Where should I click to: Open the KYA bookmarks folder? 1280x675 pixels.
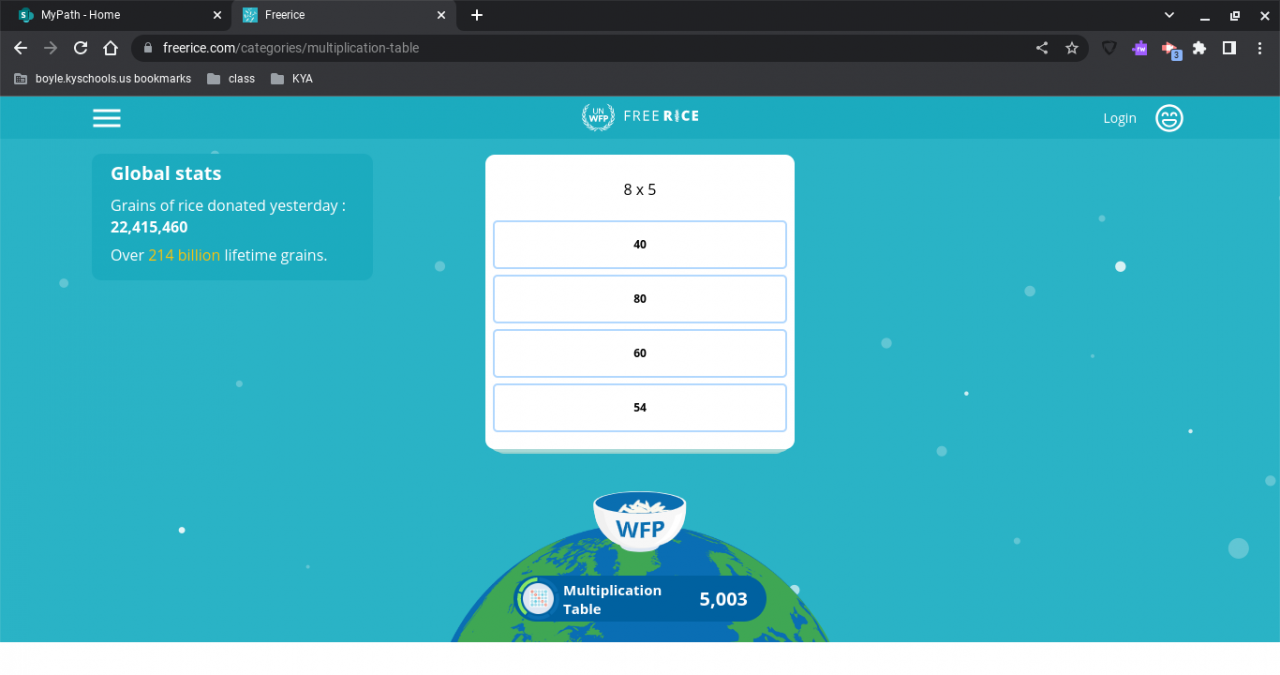(292, 78)
